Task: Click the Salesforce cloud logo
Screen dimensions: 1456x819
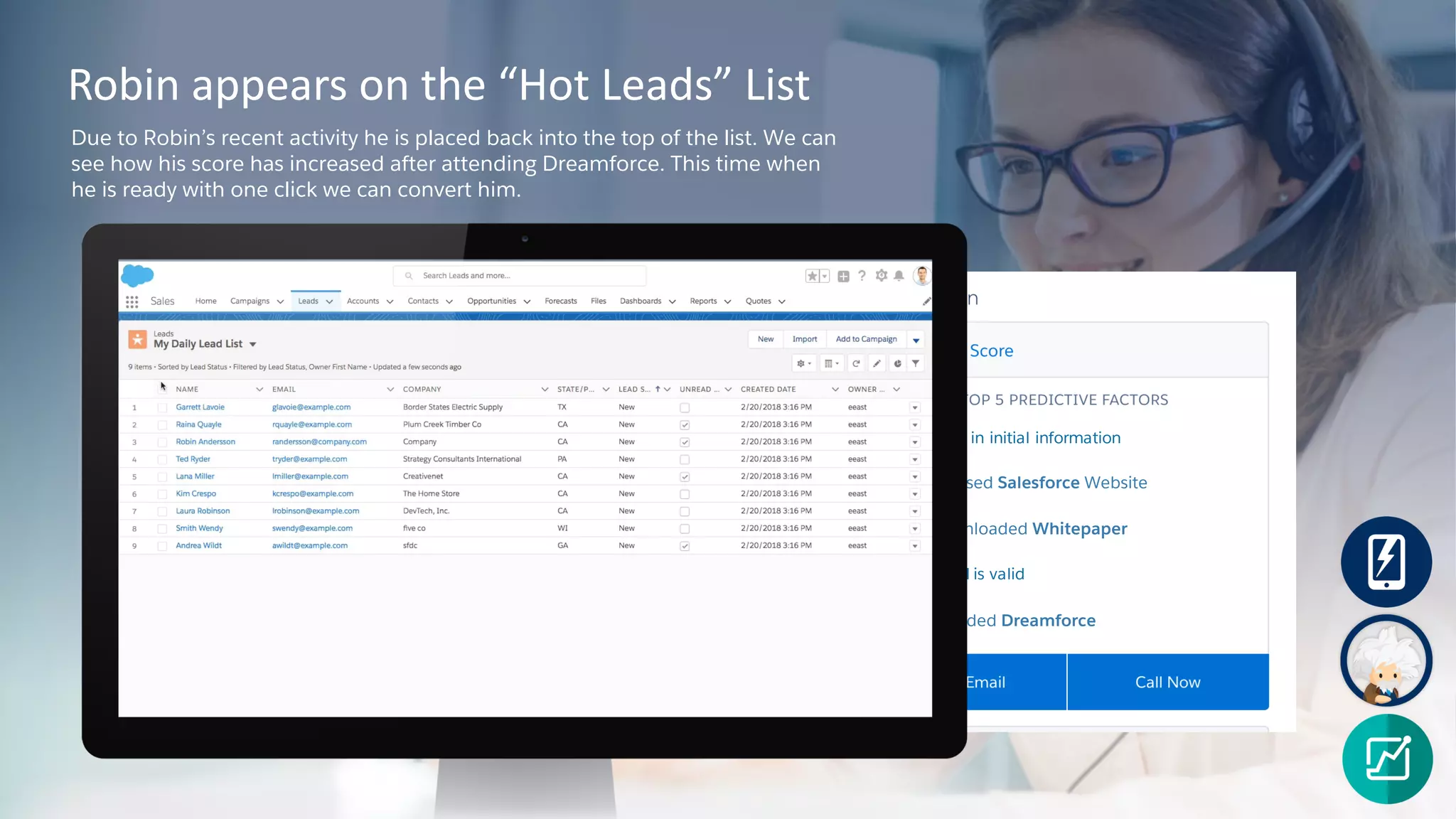Action: (x=137, y=275)
